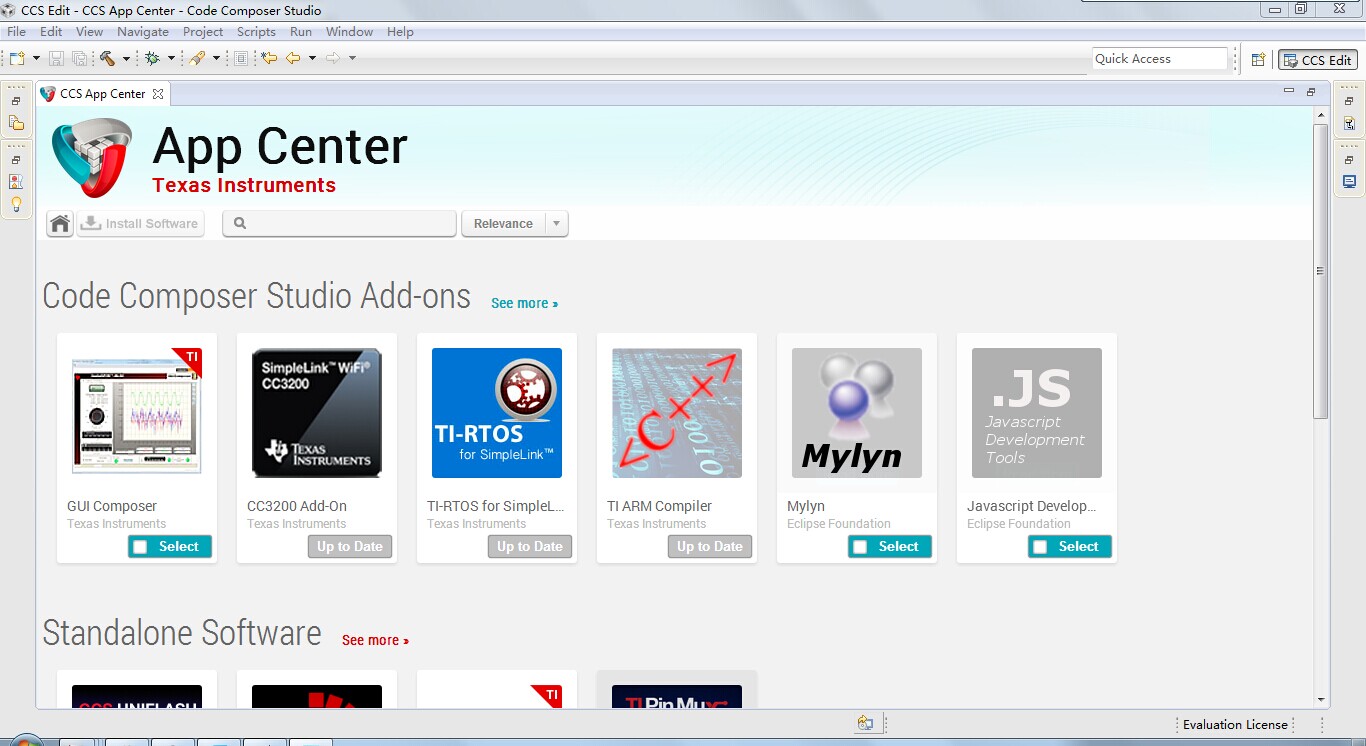Click the left-trim icon above the lightbulb
Viewport: 1366px width, 746px height.
pos(16,182)
